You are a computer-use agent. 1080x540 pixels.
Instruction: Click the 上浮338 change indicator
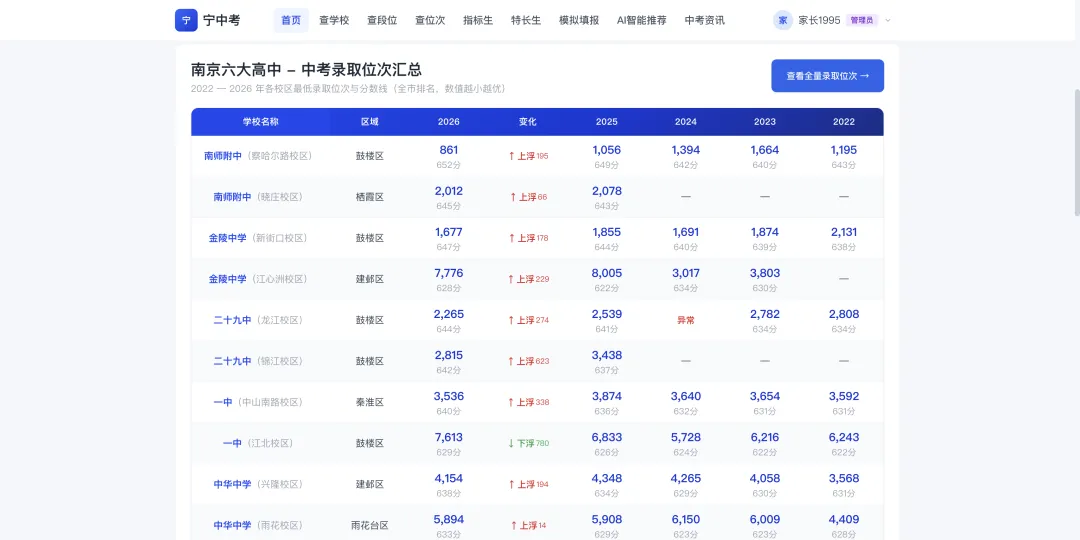[x=528, y=402]
